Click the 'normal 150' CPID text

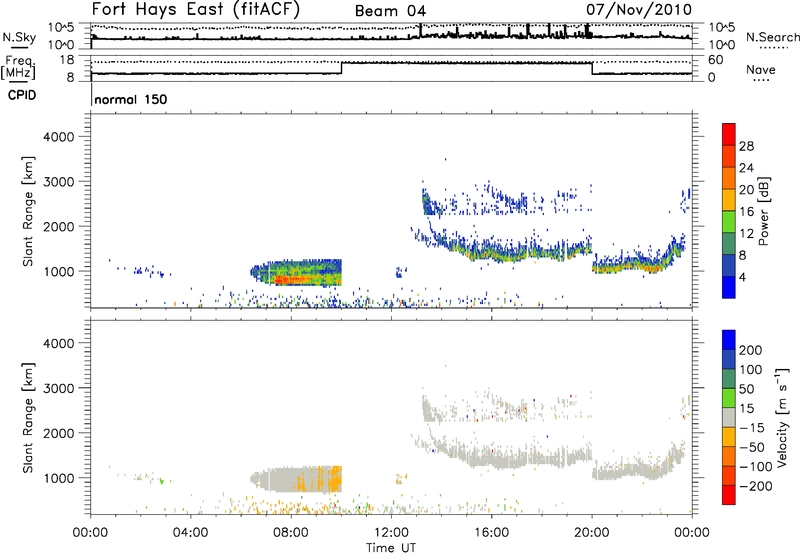[x=131, y=99]
